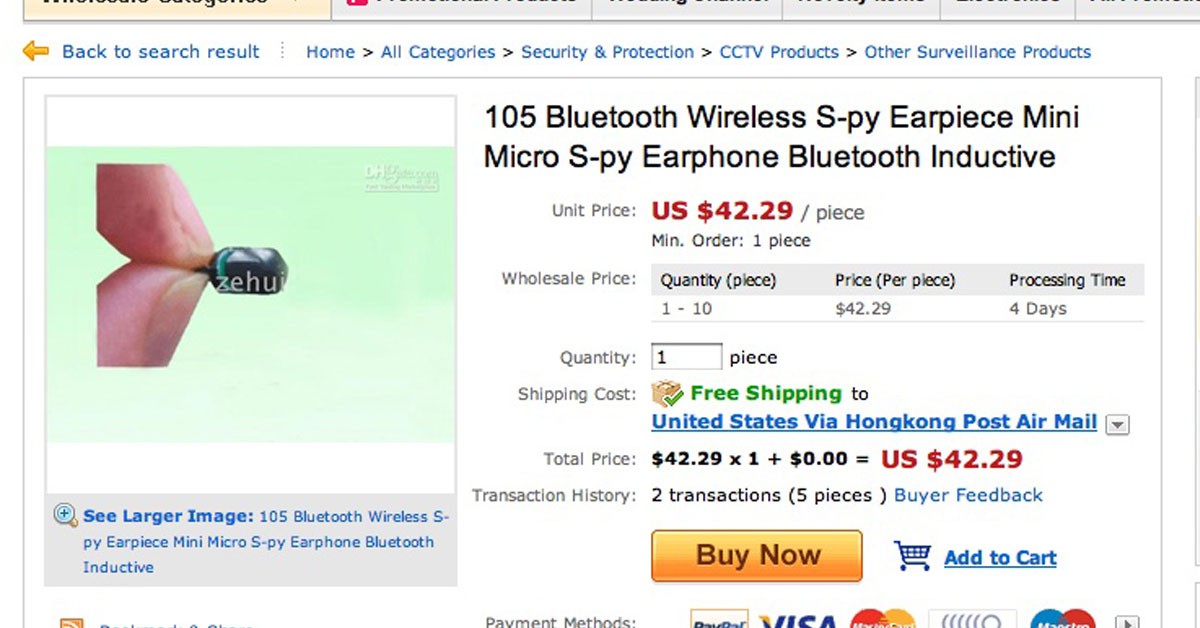Click the Quantity input field
The image size is (1200, 628).
686,357
